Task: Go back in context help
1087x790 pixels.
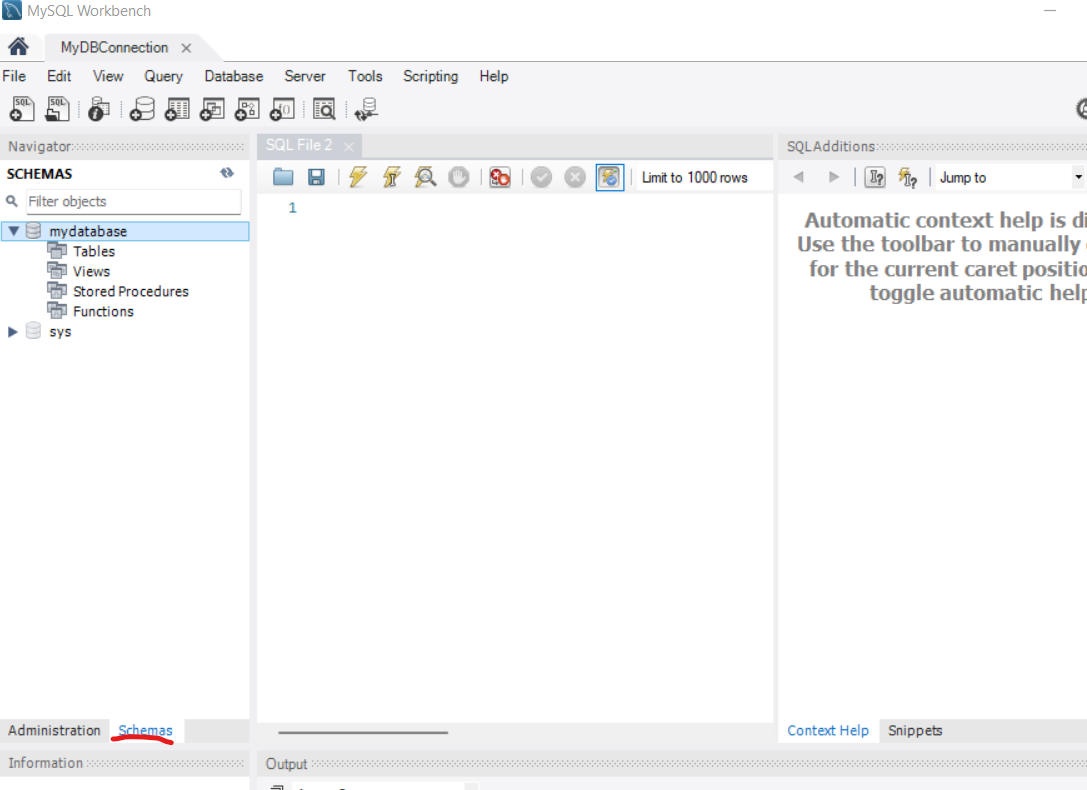Action: 799,177
